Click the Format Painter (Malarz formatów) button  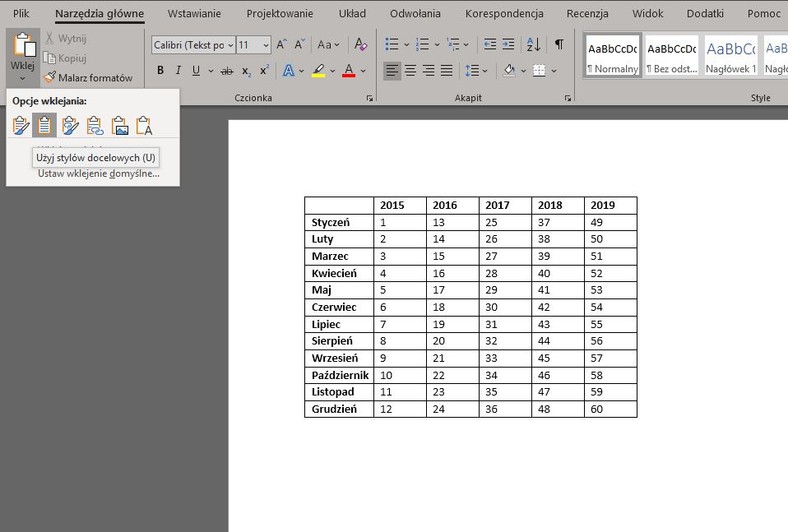point(88,77)
